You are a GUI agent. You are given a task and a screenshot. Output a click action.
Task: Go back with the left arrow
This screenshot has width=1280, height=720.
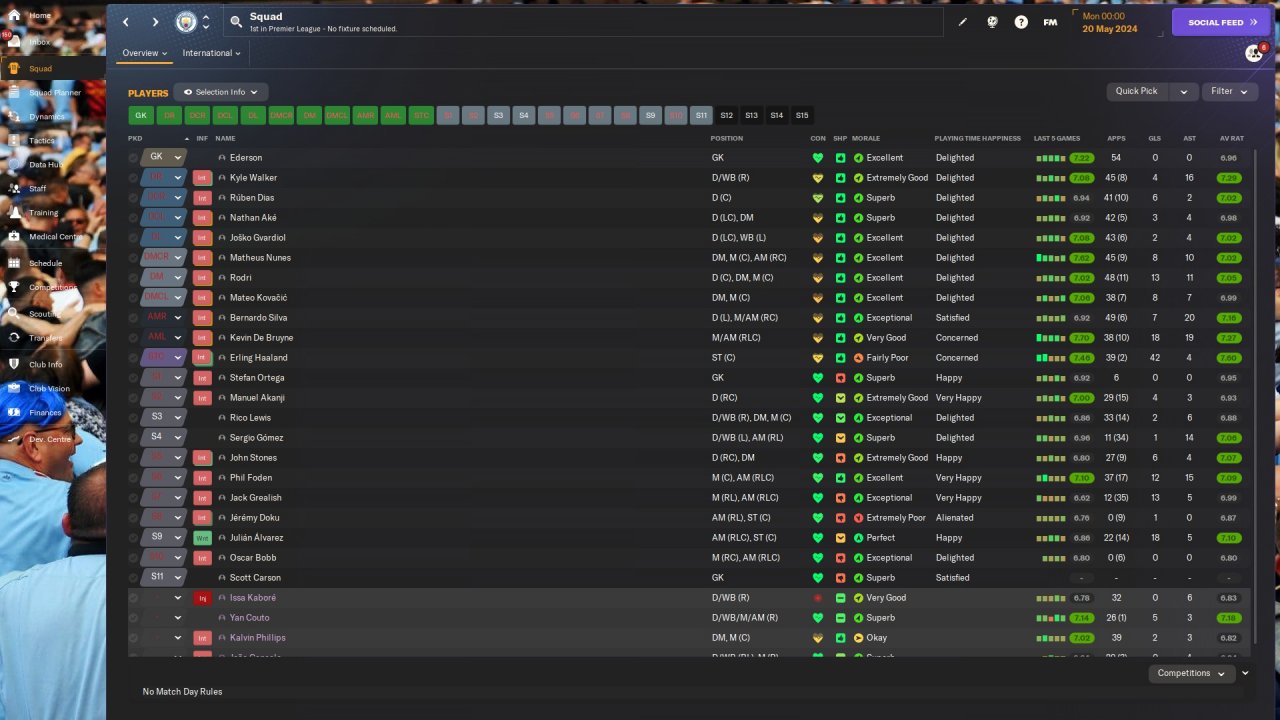coord(125,22)
